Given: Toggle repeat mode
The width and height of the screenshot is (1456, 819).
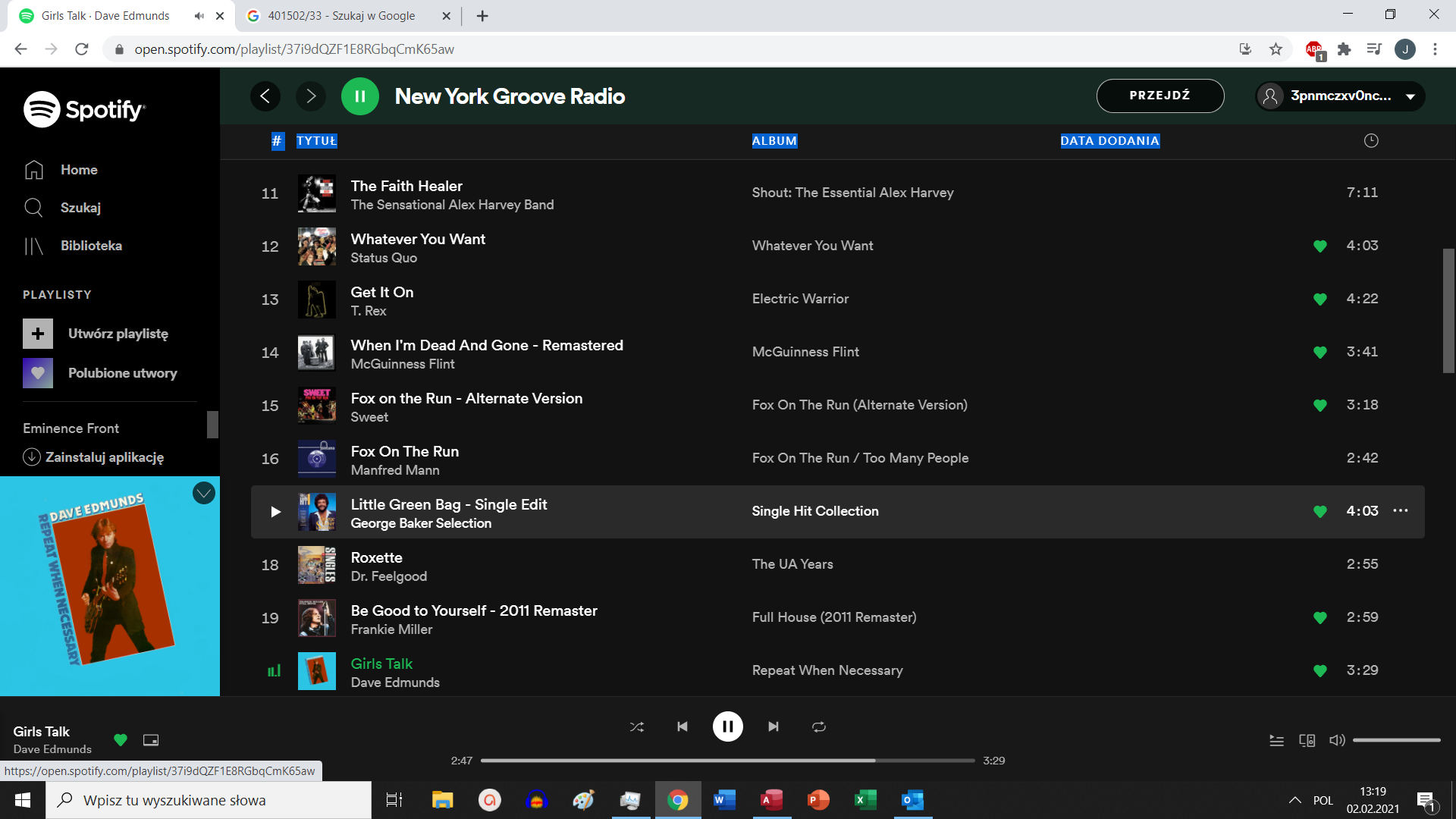Looking at the screenshot, I should coord(819,727).
